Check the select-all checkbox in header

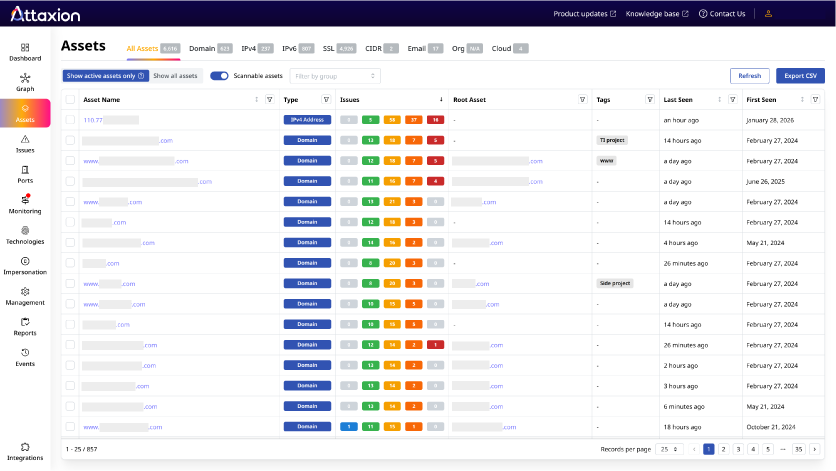click(x=70, y=100)
